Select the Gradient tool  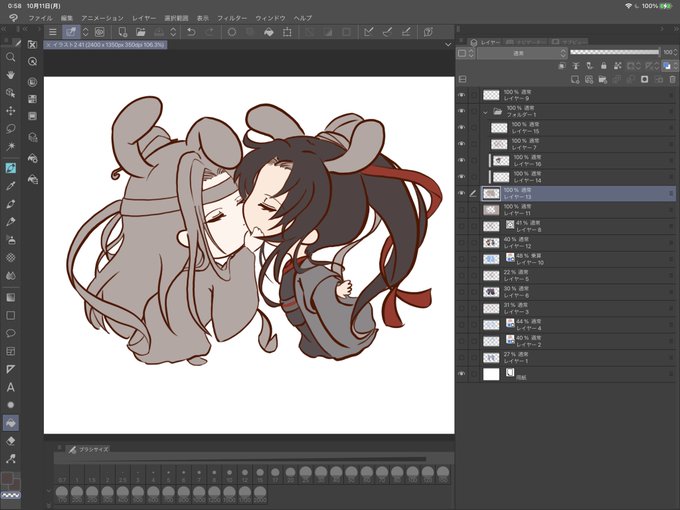11,298
